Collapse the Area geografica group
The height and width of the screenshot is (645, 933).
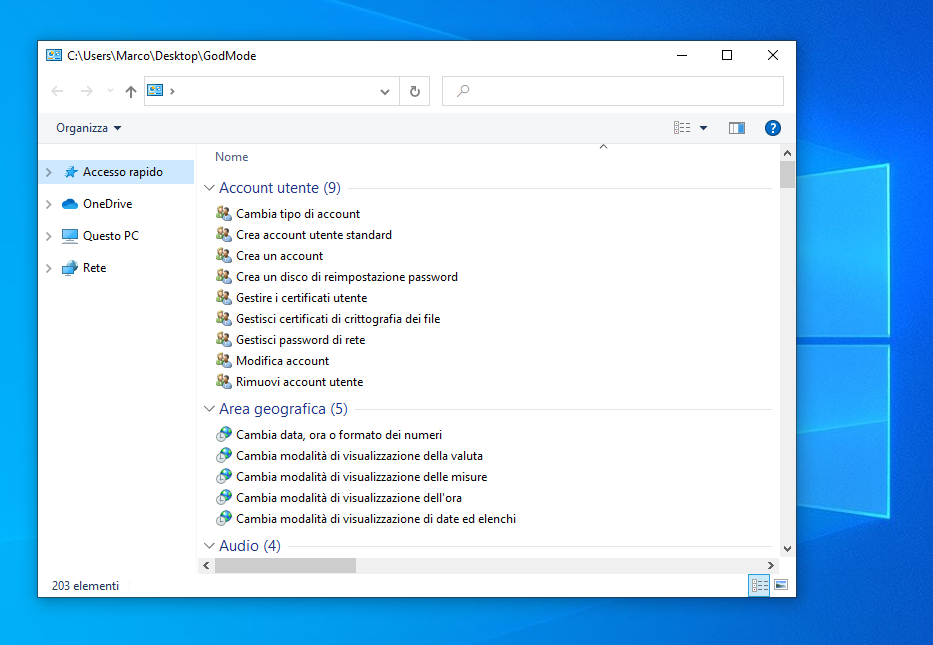click(x=209, y=409)
